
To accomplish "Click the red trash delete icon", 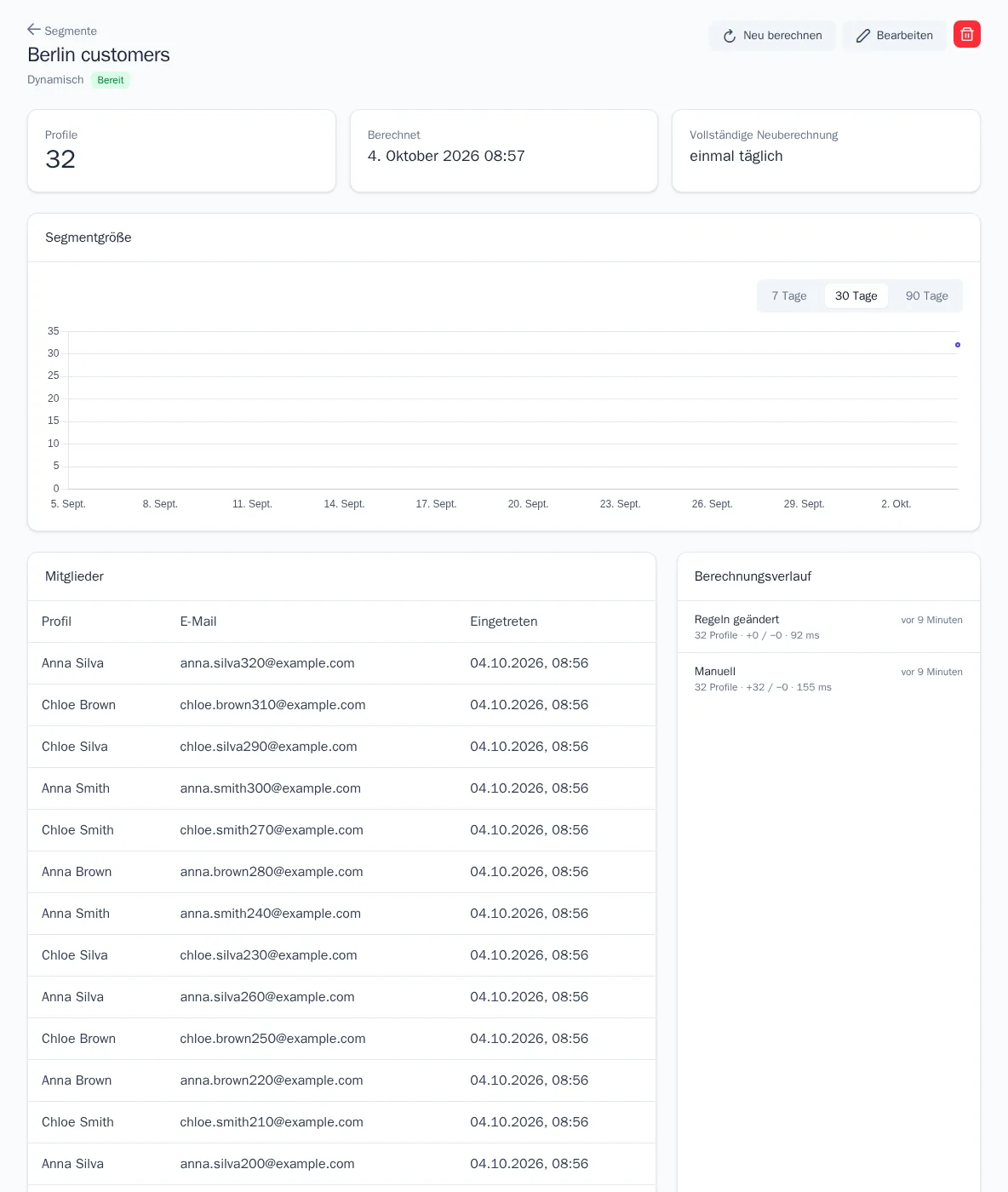I will [967, 34].
